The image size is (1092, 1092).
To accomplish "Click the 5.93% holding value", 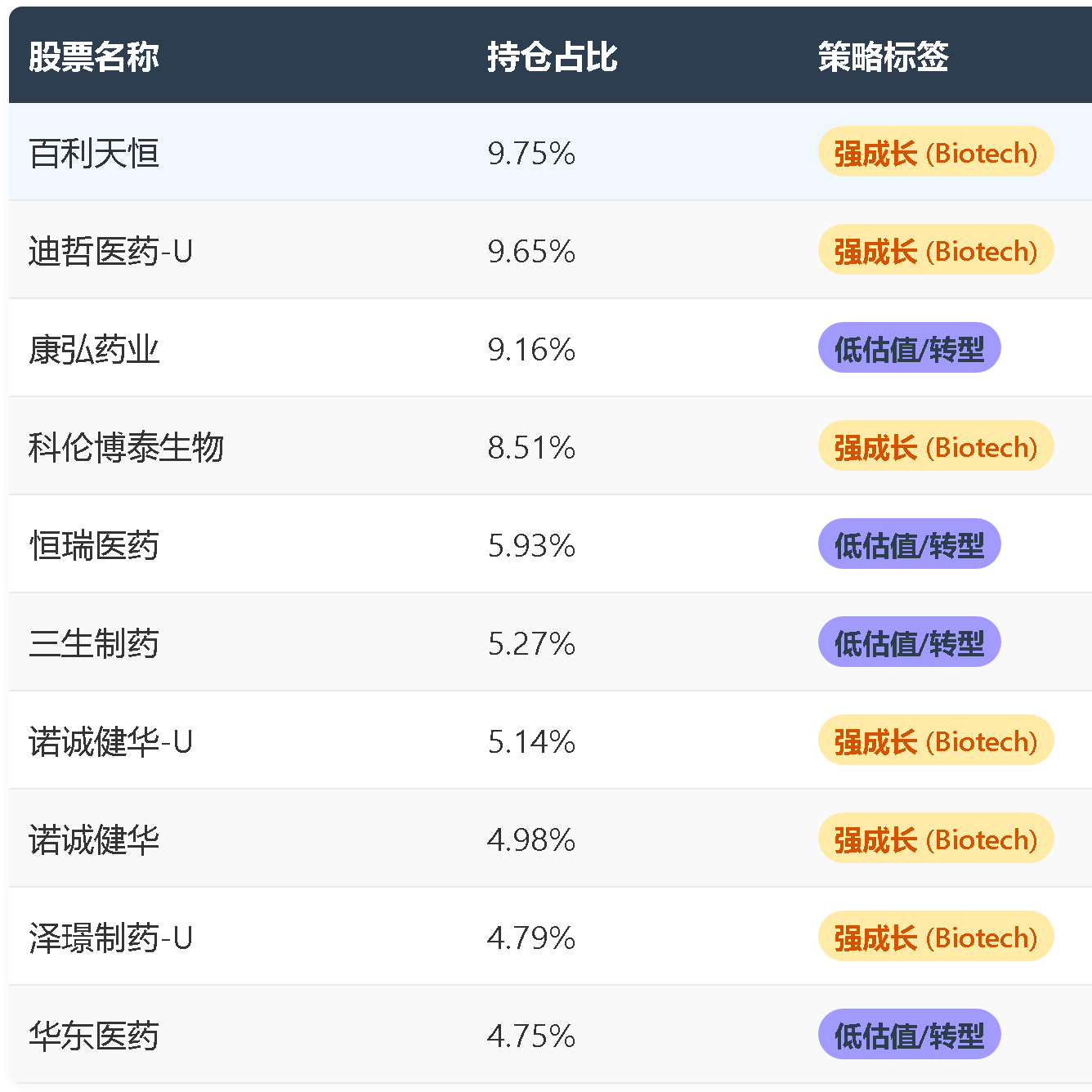I will 531,545.
